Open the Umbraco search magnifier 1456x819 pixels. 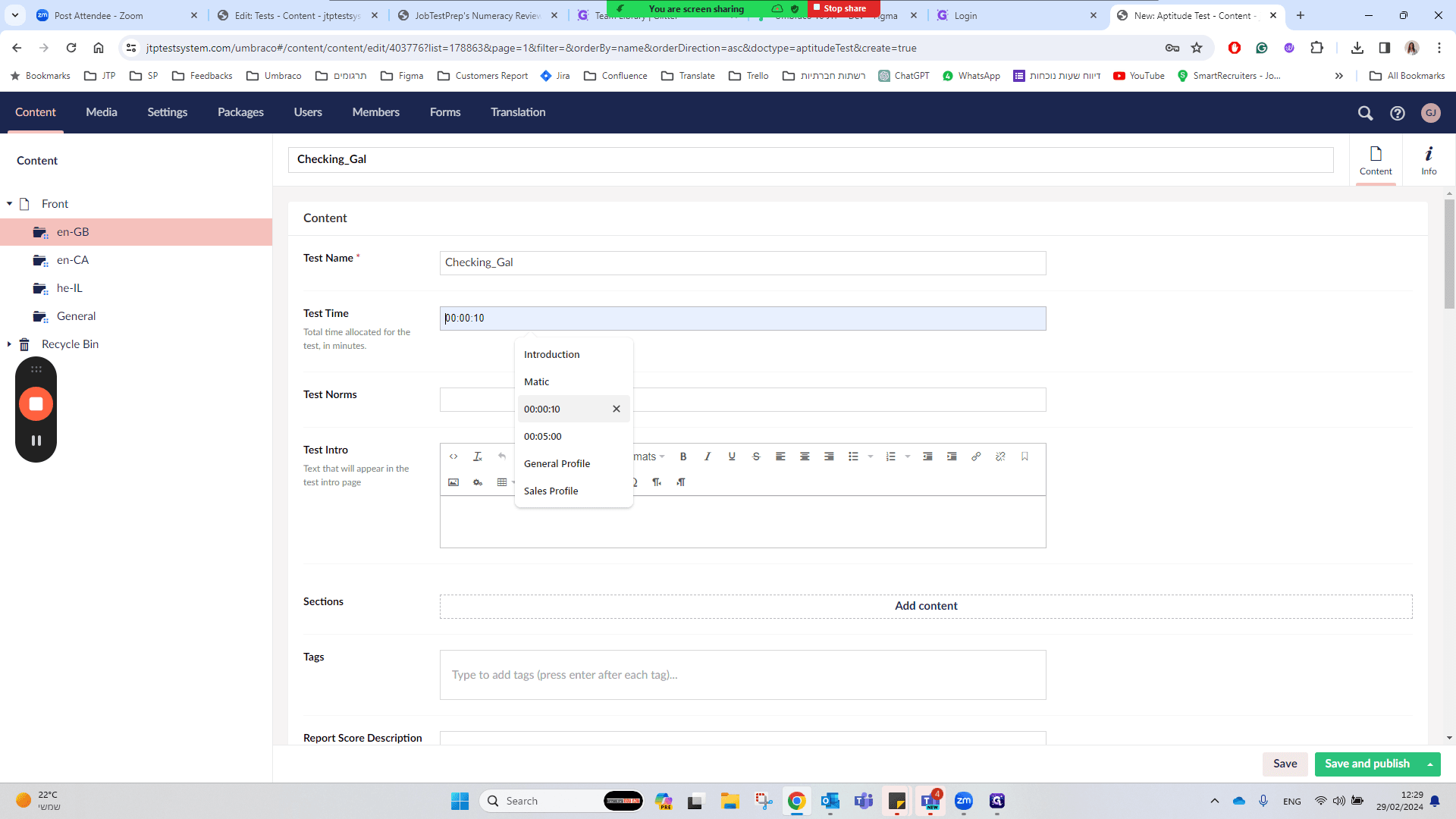pyautogui.click(x=1365, y=113)
